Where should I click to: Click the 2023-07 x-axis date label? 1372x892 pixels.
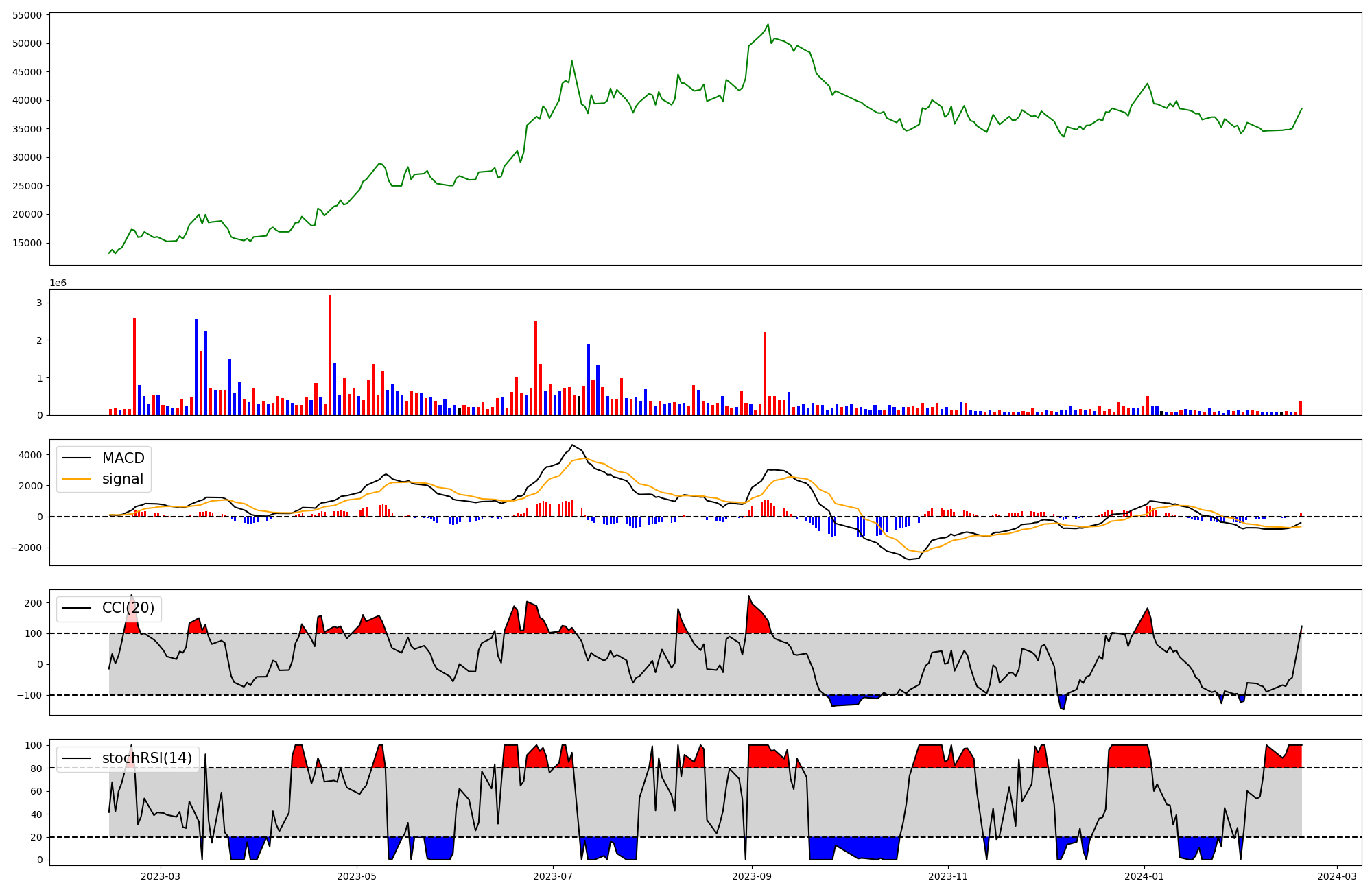pos(553,876)
